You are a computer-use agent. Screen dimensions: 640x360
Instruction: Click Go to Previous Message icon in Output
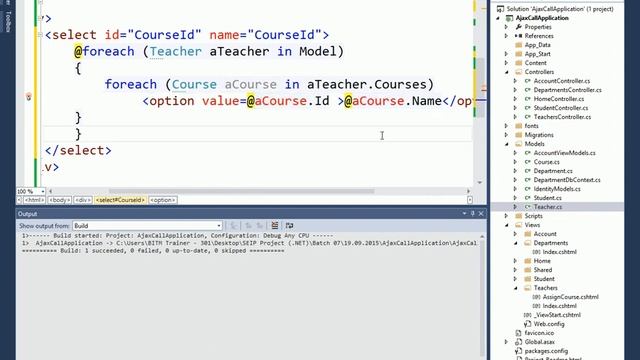248,225
